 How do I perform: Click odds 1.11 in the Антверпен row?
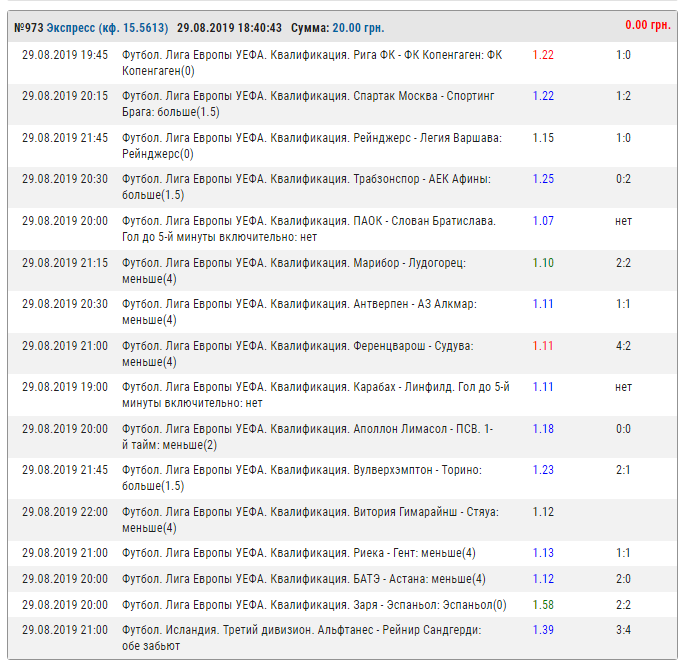pos(543,304)
